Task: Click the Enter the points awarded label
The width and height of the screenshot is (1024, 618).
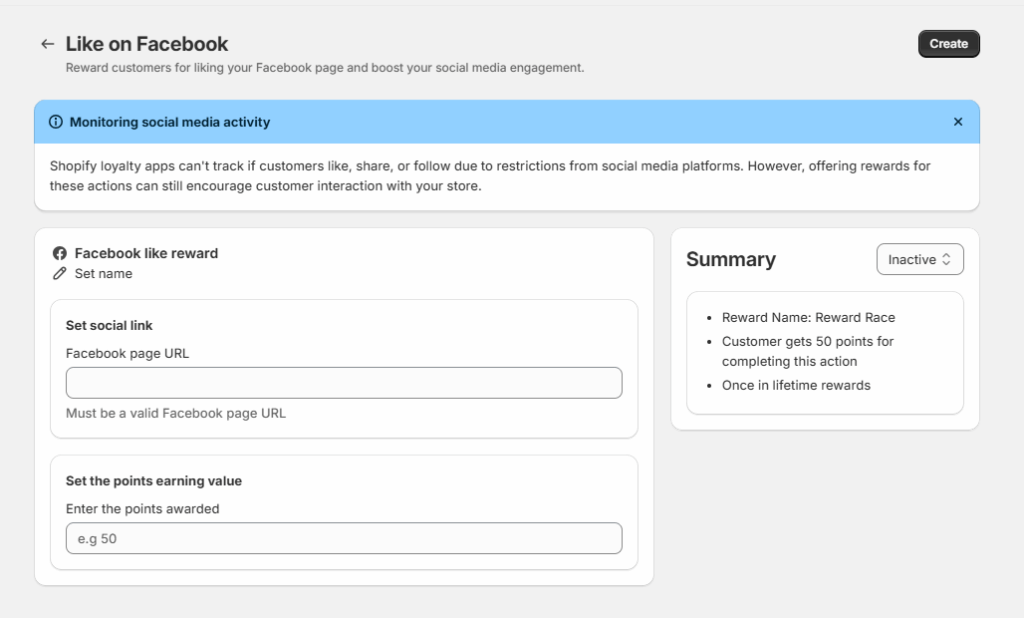Action: (x=142, y=509)
